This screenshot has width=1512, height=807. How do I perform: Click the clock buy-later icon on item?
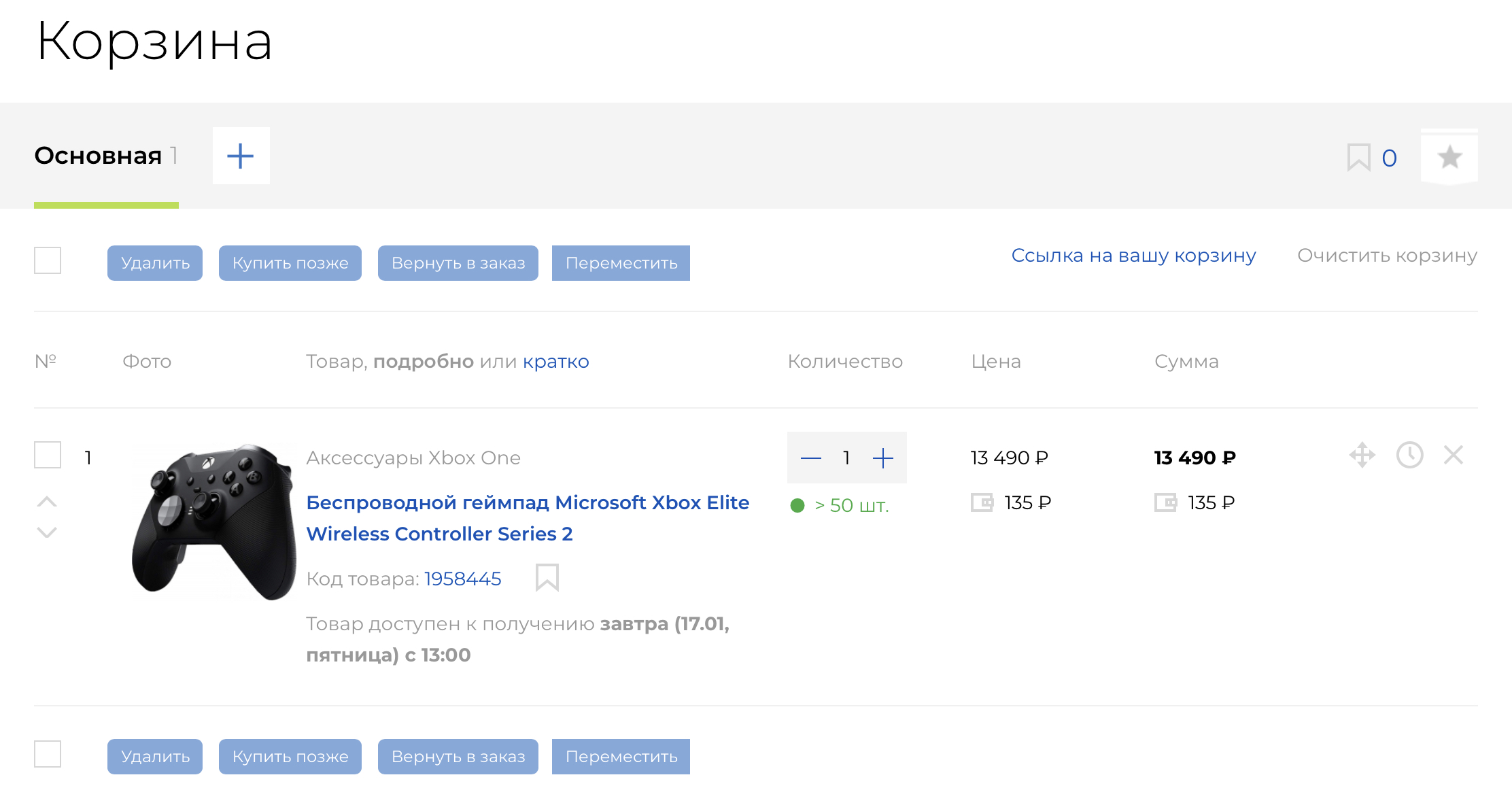pos(1409,455)
